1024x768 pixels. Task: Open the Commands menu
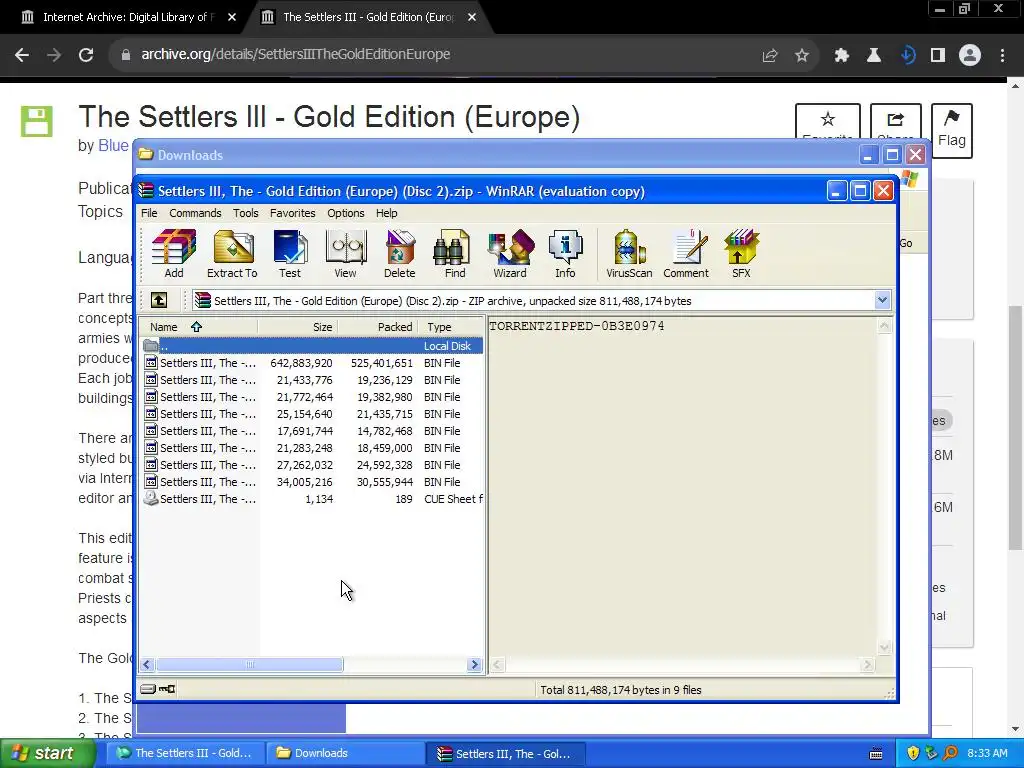point(195,213)
